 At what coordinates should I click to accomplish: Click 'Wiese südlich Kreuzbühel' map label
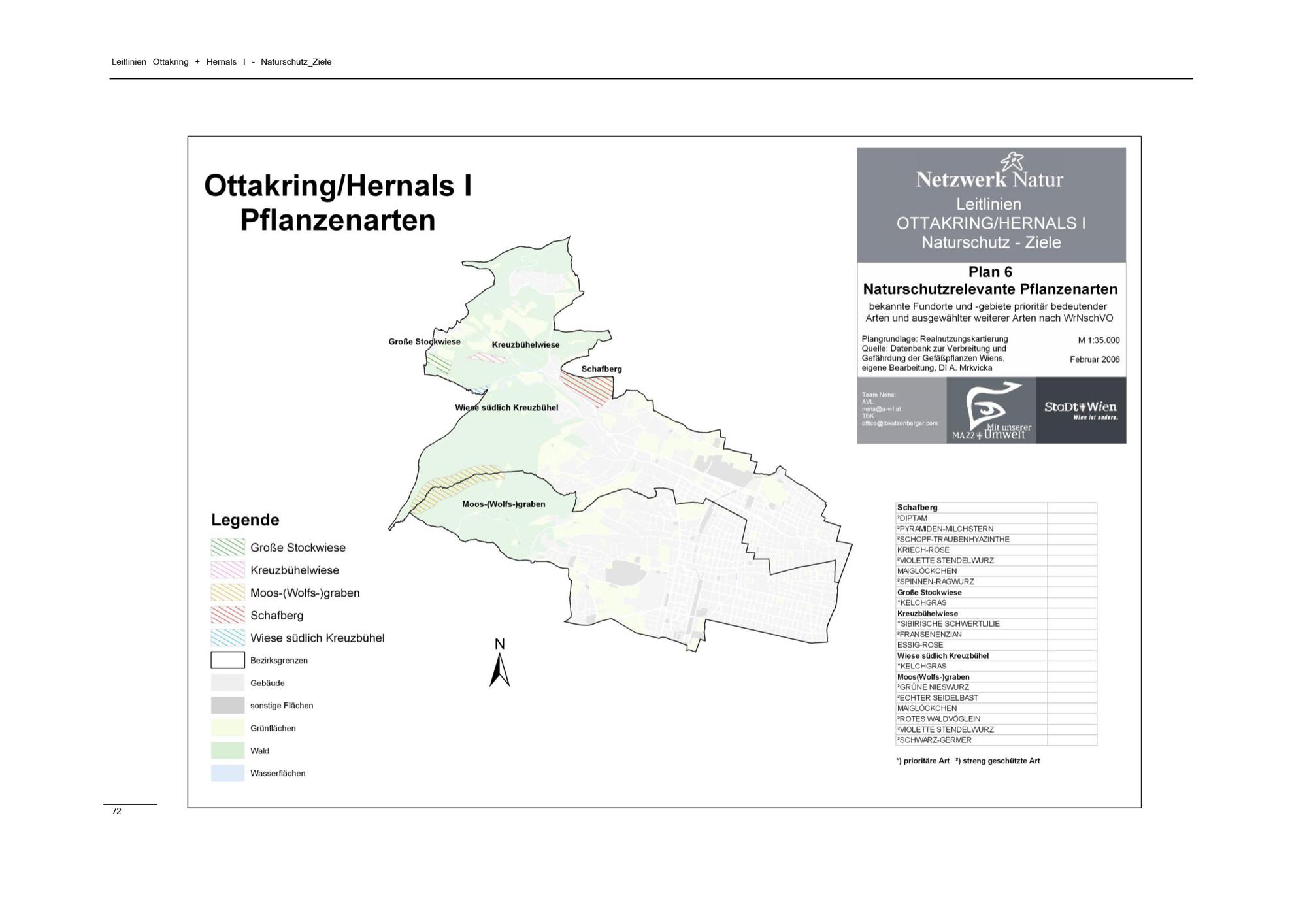(506, 407)
